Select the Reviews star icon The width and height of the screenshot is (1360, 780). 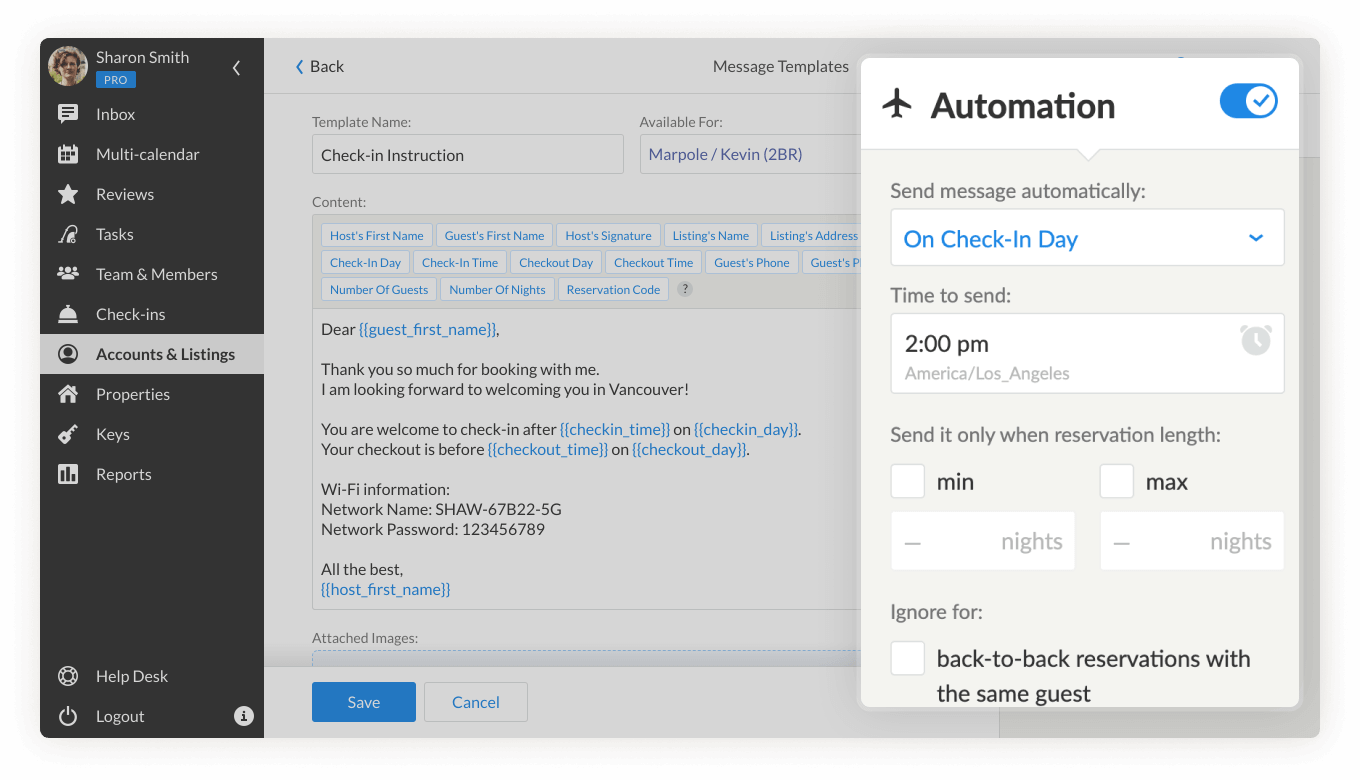click(68, 194)
